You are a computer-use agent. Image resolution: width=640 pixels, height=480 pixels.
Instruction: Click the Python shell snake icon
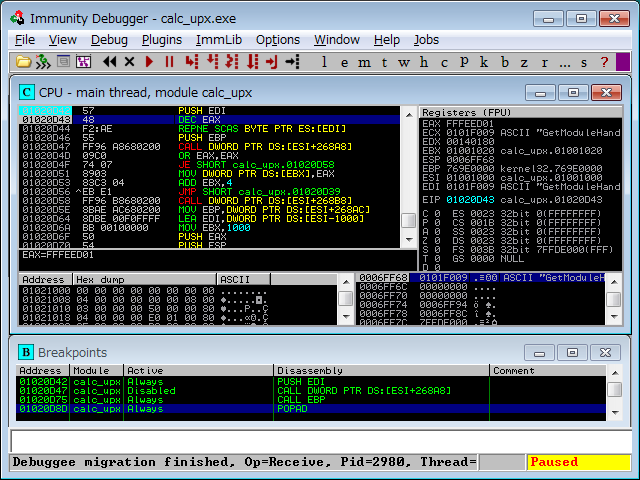43,62
